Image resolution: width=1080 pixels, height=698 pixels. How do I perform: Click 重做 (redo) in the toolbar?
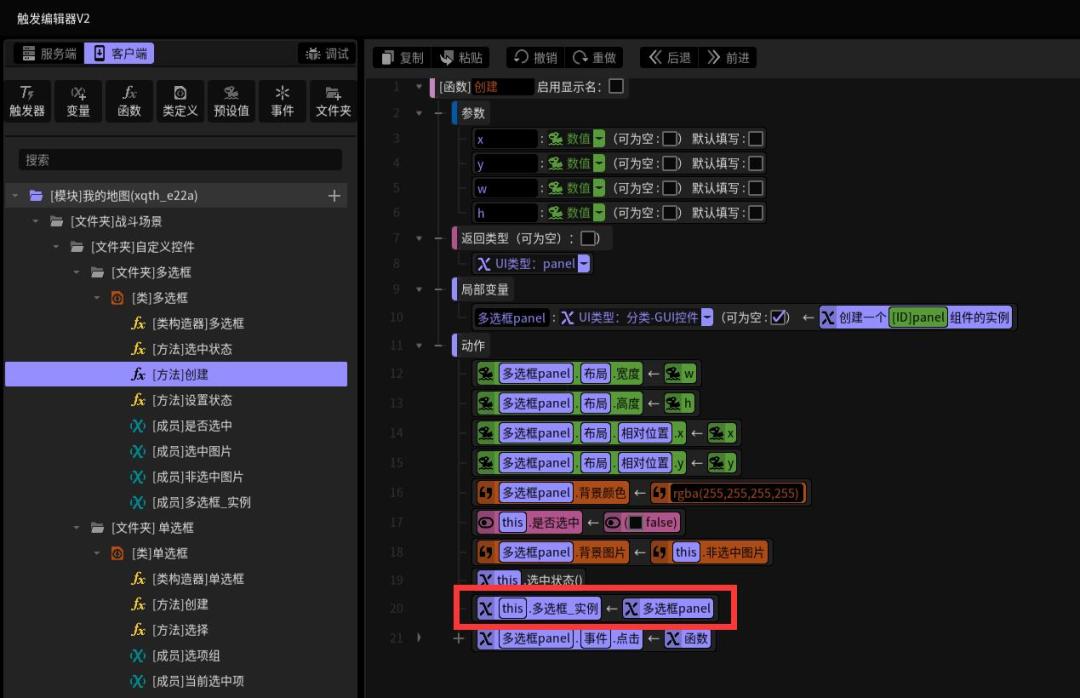594,57
